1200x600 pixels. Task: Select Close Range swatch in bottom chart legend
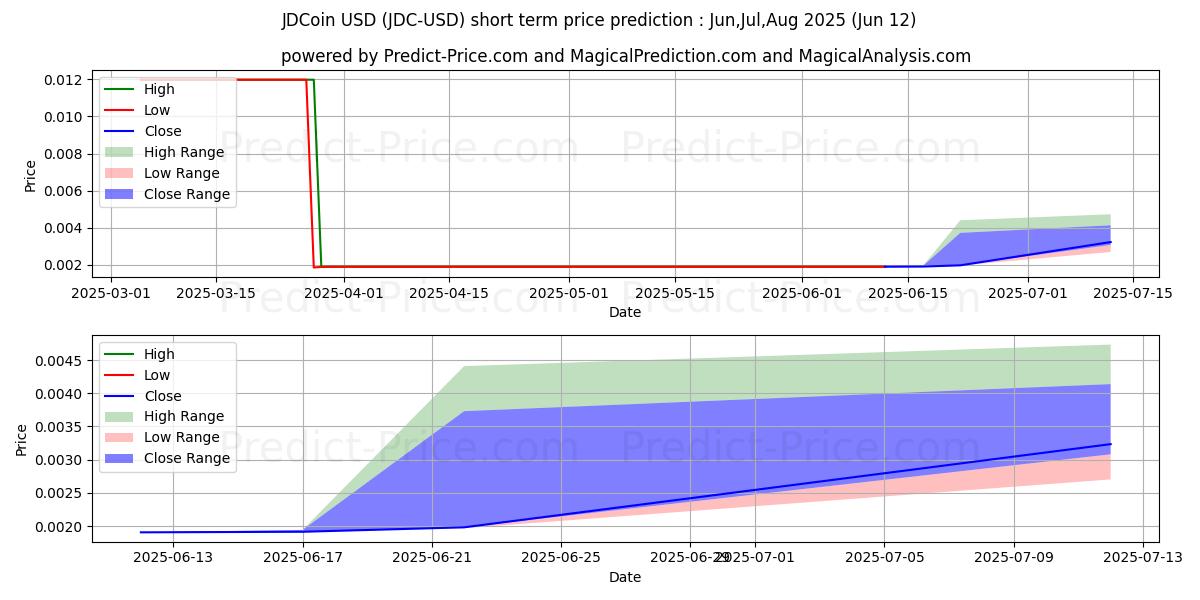(119, 459)
